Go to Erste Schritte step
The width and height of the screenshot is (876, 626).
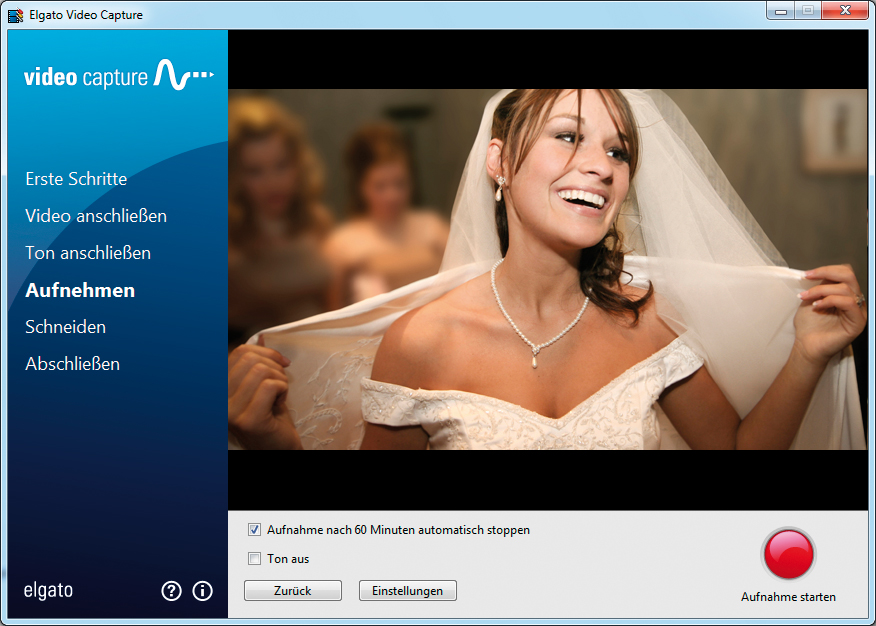pos(76,179)
